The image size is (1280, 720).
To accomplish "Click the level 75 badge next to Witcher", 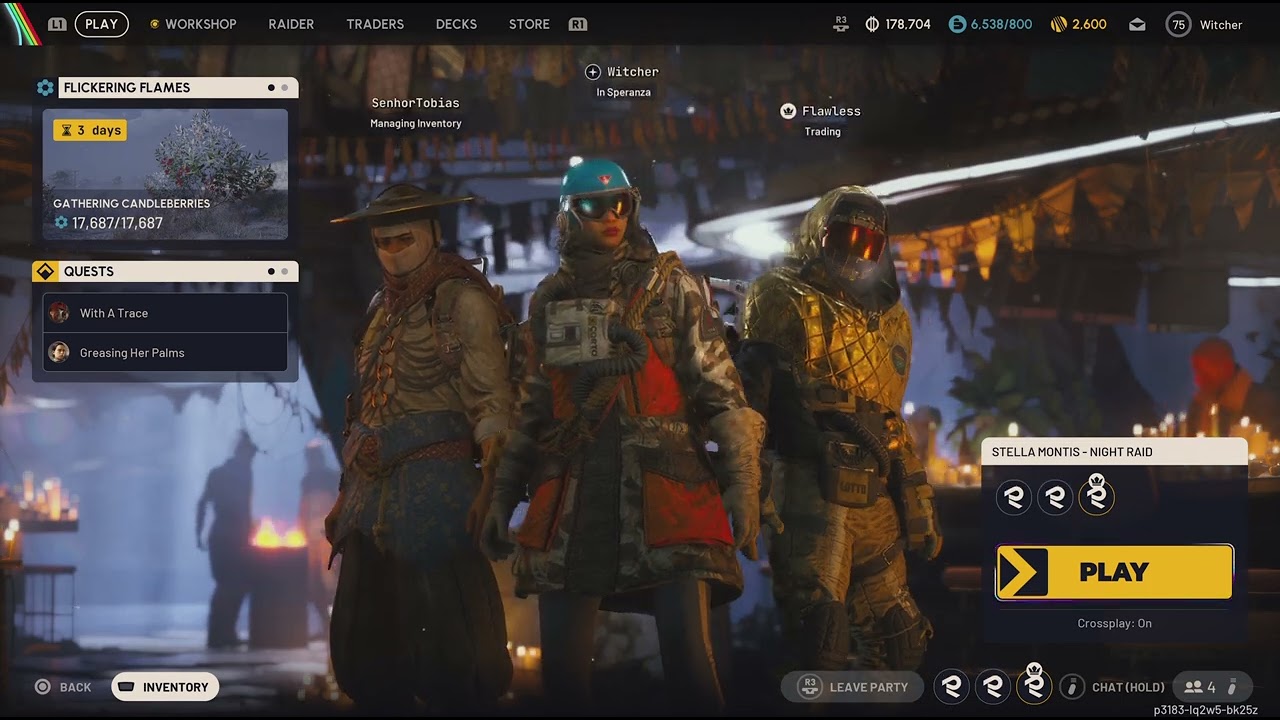I will point(1179,24).
